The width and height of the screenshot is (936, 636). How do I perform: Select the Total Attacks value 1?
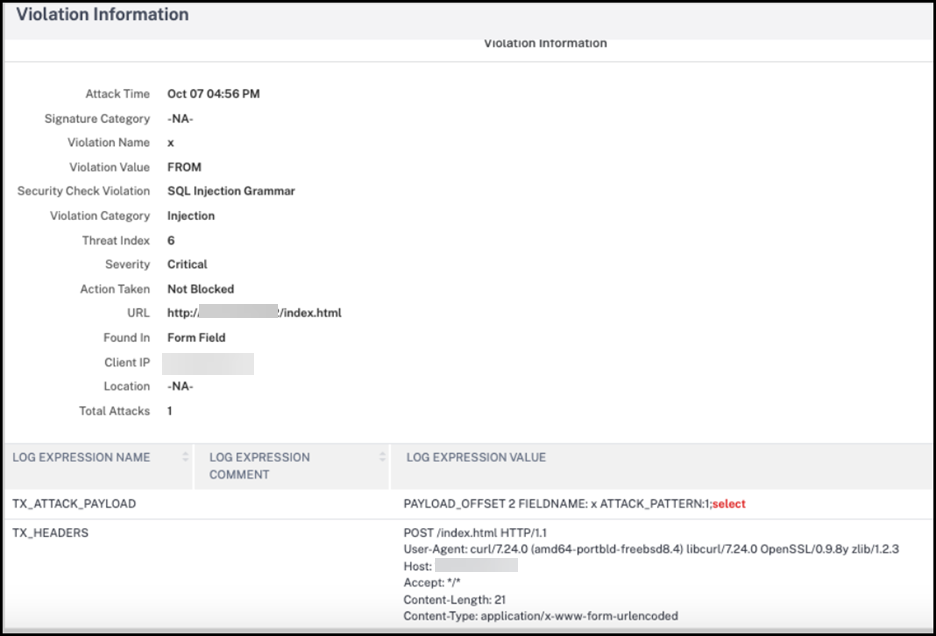click(170, 411)
